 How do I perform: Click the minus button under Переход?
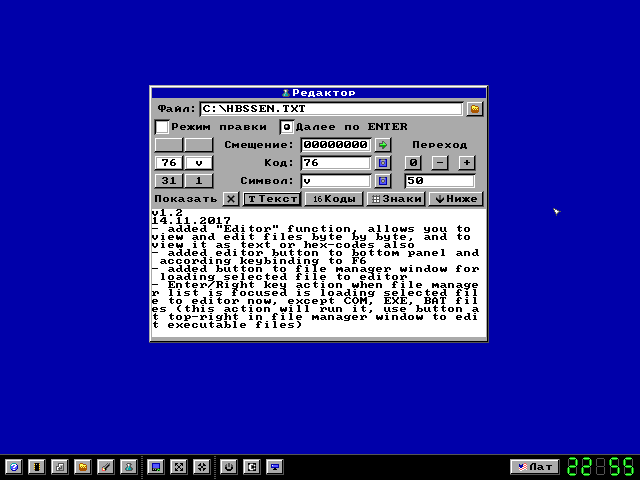(x=440, y=163)
